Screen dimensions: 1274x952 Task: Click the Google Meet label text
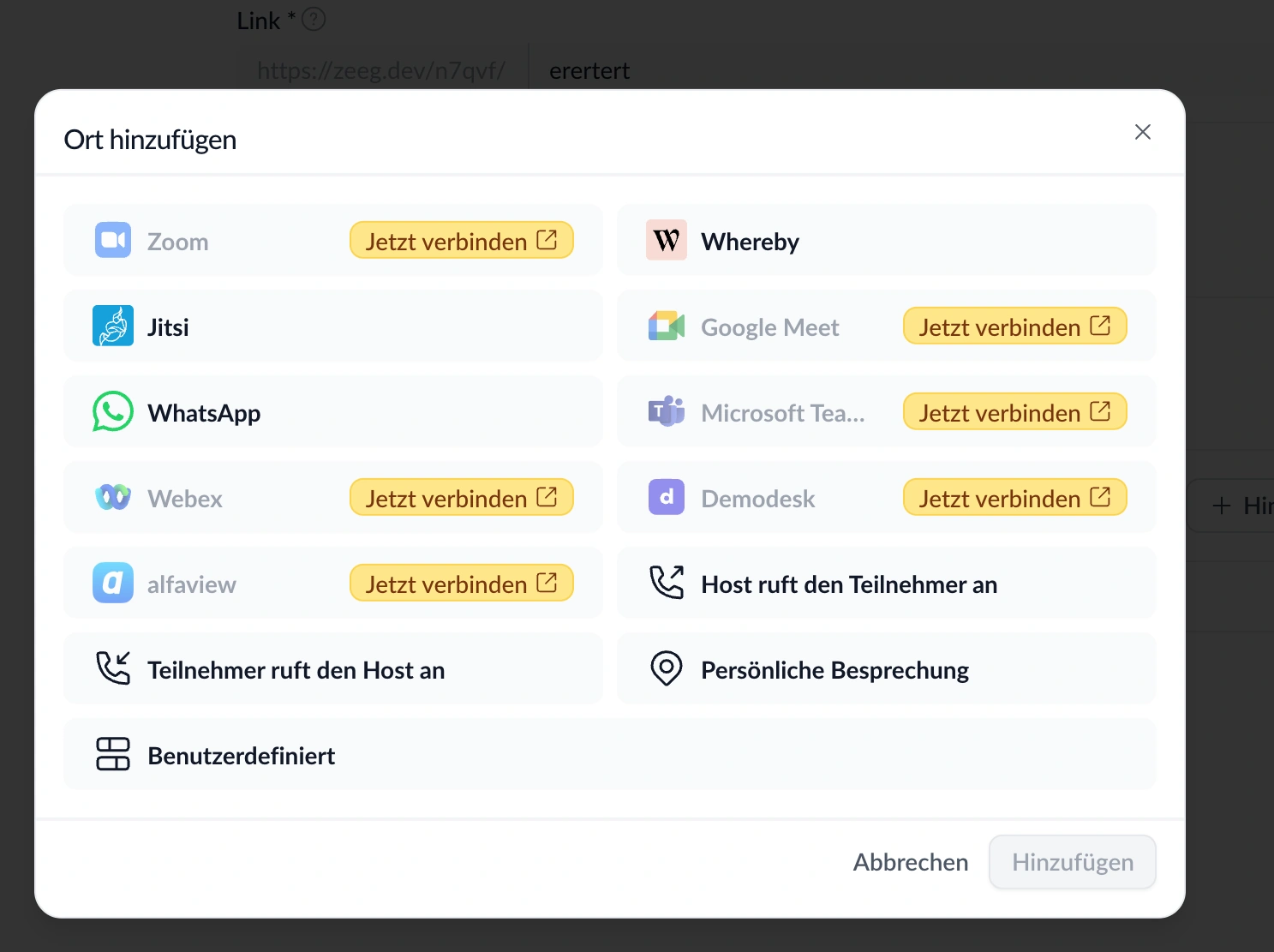[x=770, y=327]
